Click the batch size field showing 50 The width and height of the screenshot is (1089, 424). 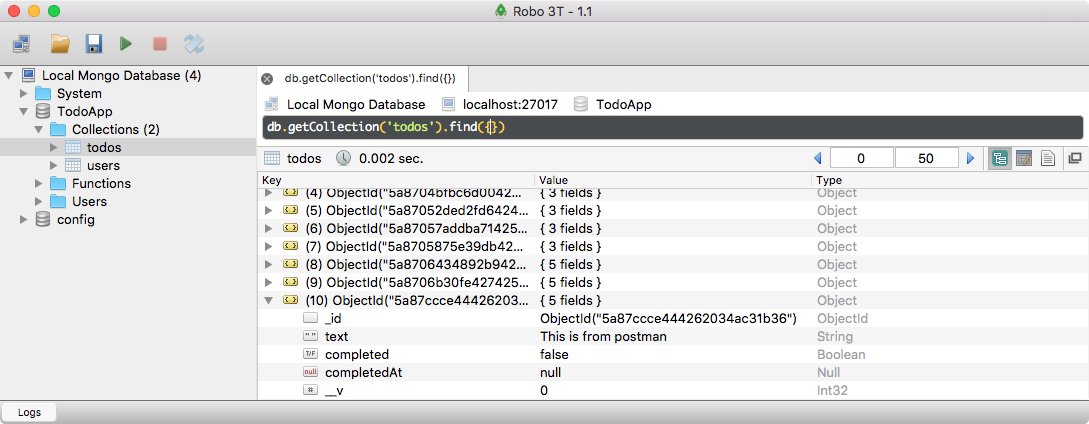pos(925,158)
